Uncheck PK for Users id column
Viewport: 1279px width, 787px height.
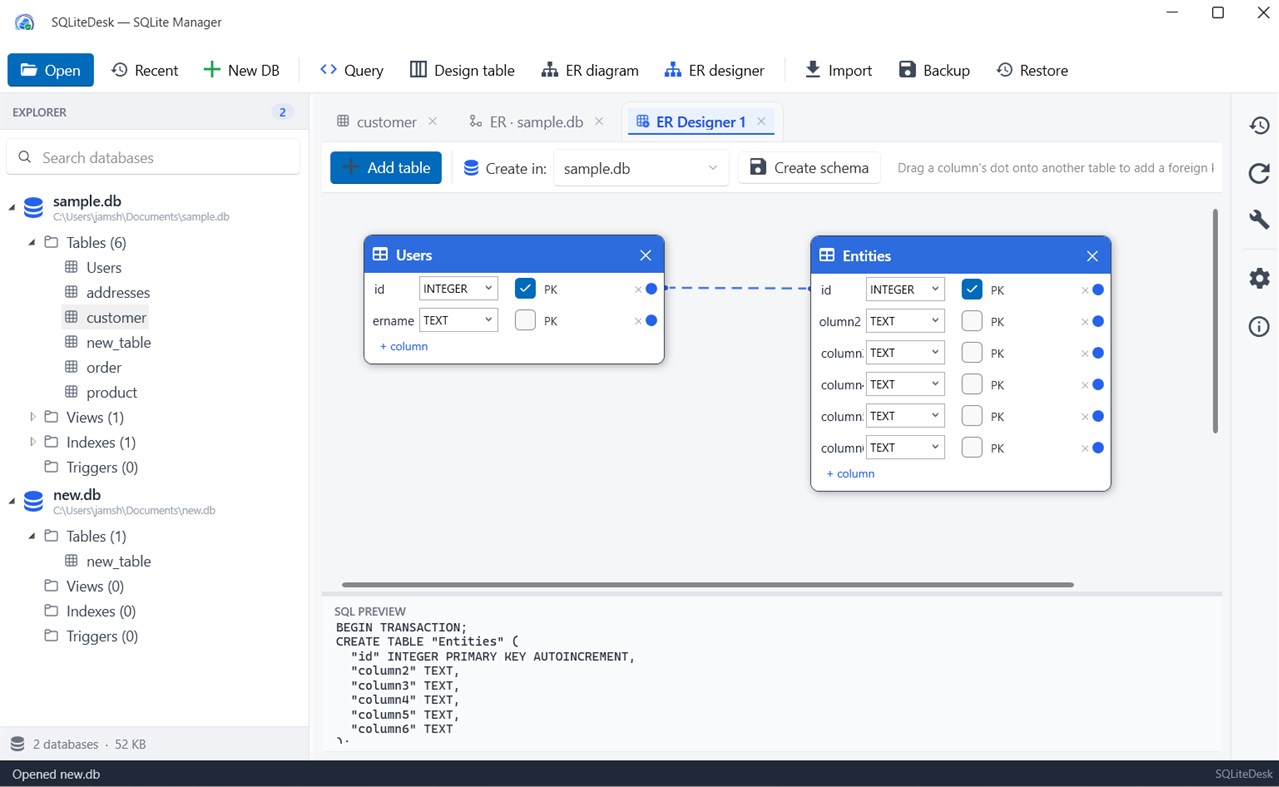coord(525,289)
